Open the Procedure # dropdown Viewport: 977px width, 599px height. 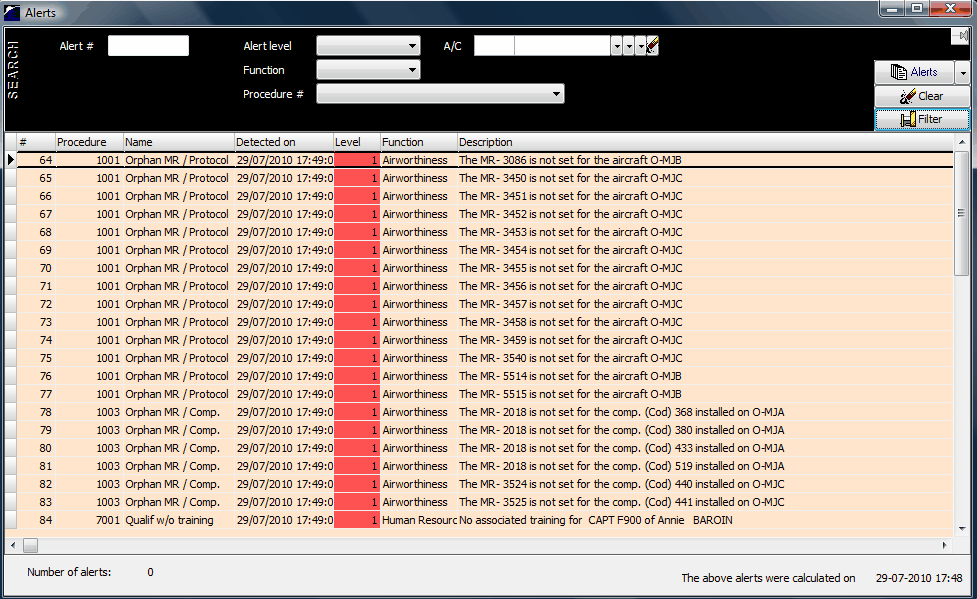pyautogui.click(x=441, y=94)
